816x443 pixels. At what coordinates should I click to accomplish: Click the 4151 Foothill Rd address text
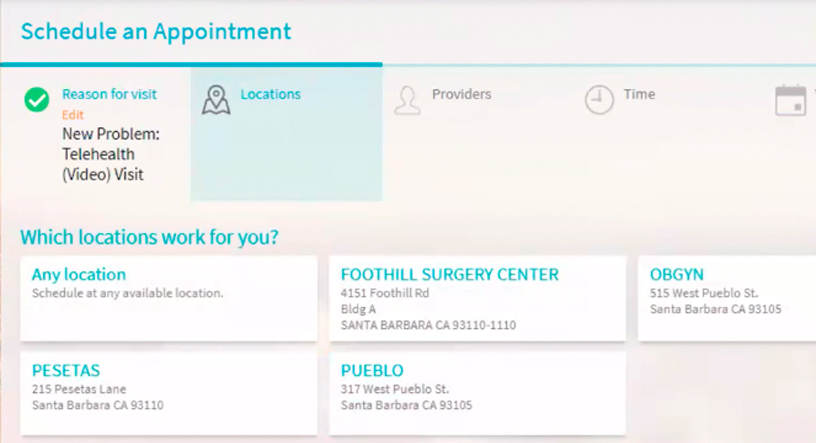click(x=385, y=293)
